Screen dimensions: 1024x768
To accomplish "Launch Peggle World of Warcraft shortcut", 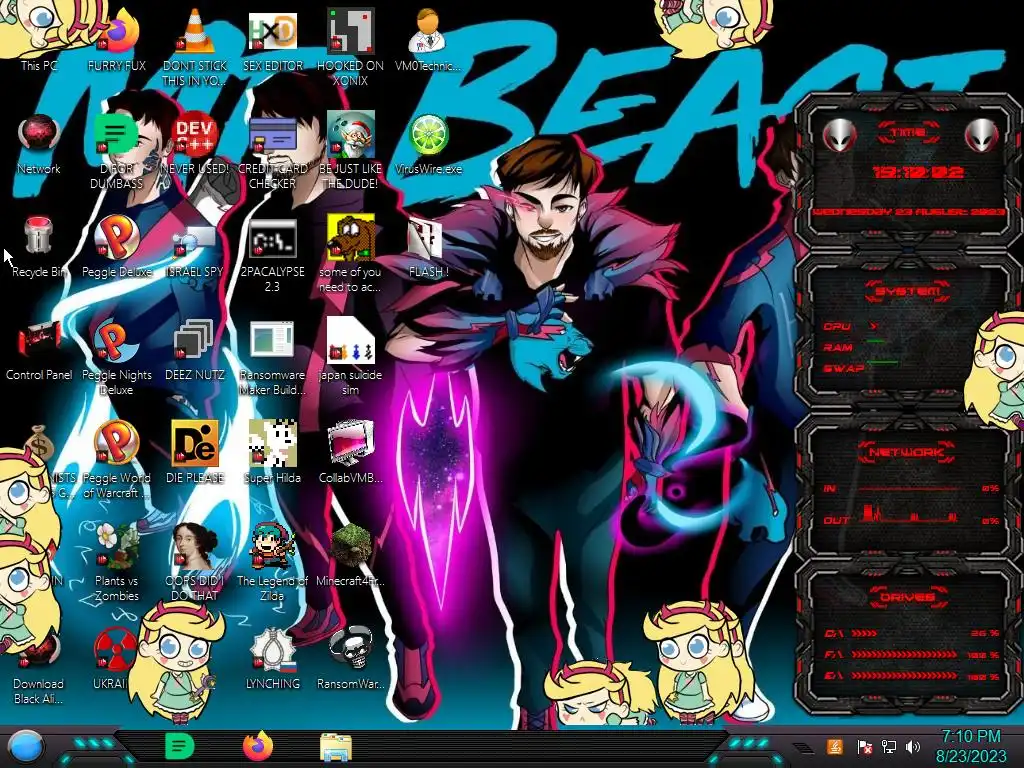I will click(116, 460).
